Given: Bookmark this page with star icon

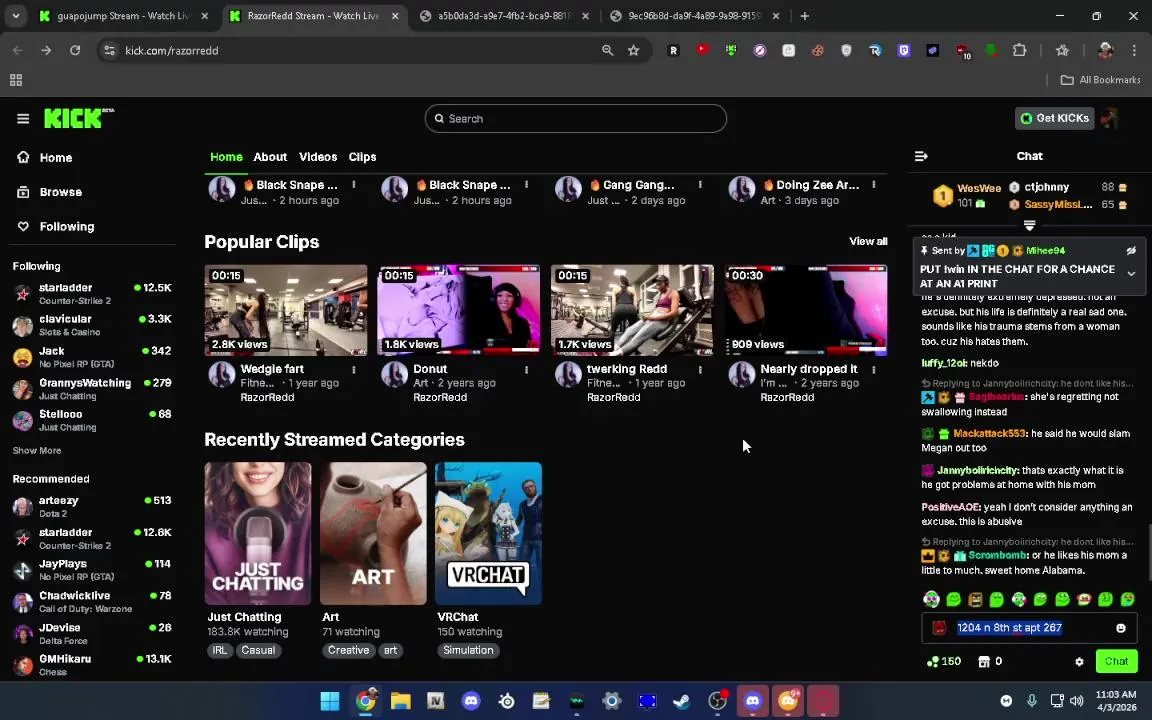Looking at the screenshot, I should [633, 50].
